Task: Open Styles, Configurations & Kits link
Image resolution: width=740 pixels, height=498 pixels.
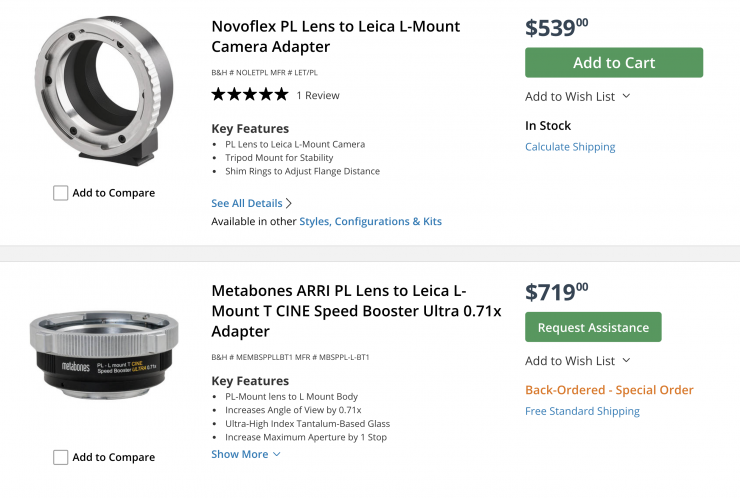Action: pos(370,221)
